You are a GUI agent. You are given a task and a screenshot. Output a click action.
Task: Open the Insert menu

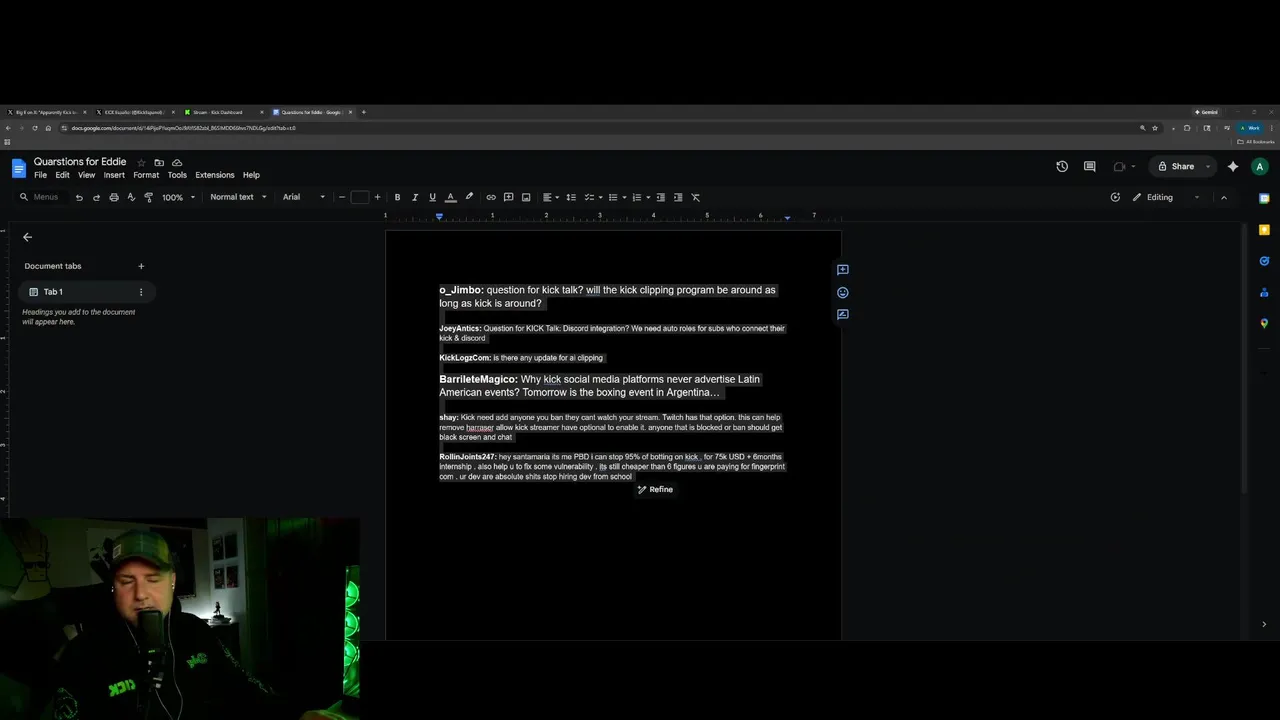(x=114, y=175)
